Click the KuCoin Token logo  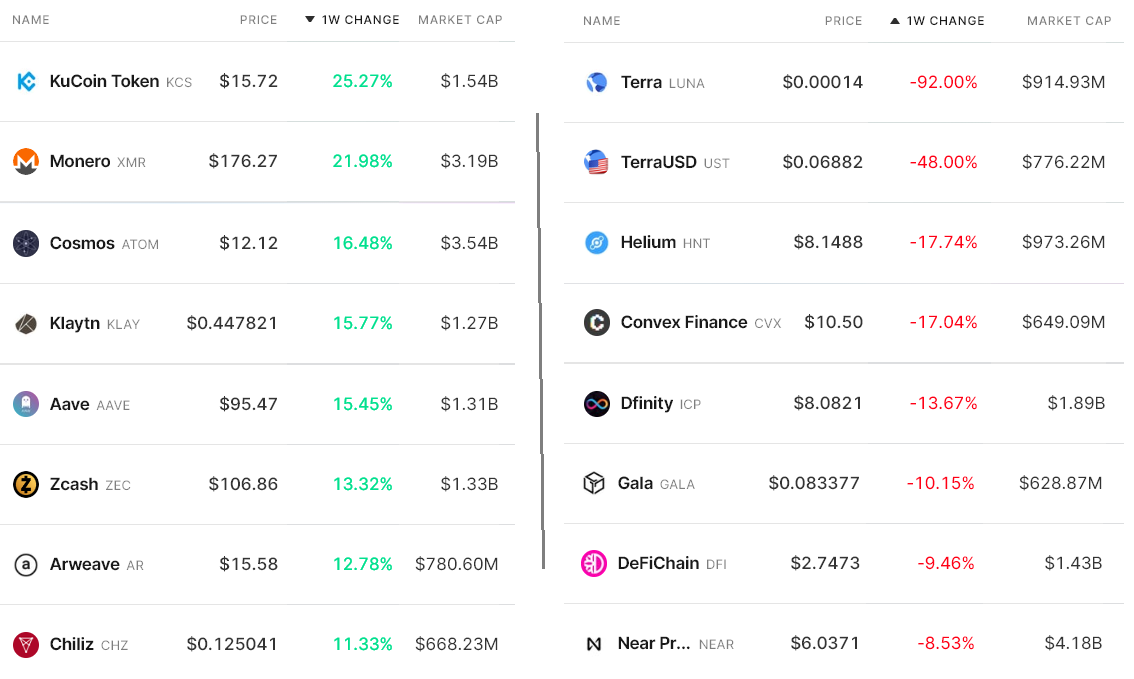[x=24, y=81]
